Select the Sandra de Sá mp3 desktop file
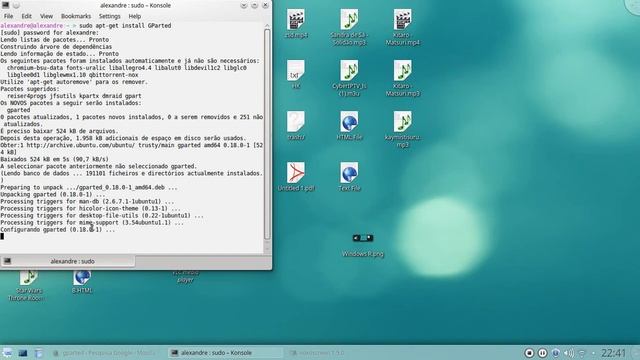The image size is (640, 360). [349, 27]
